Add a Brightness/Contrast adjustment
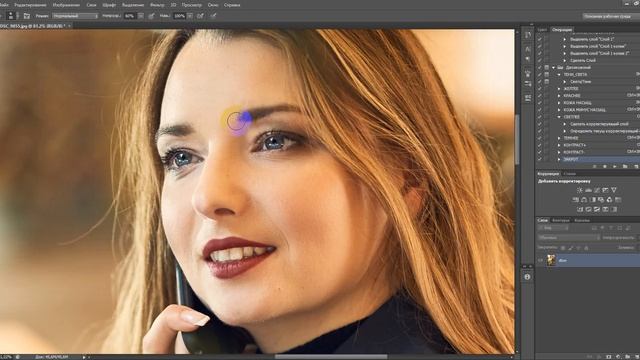The height and width of the screenshot is (360, 640). coord(580,190)
